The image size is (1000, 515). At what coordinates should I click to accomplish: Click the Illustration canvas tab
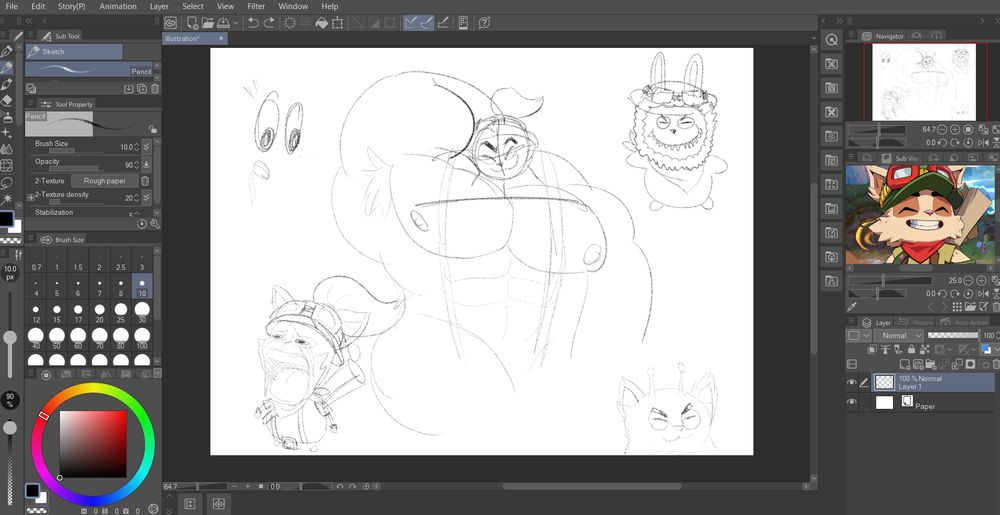point(195,39)
